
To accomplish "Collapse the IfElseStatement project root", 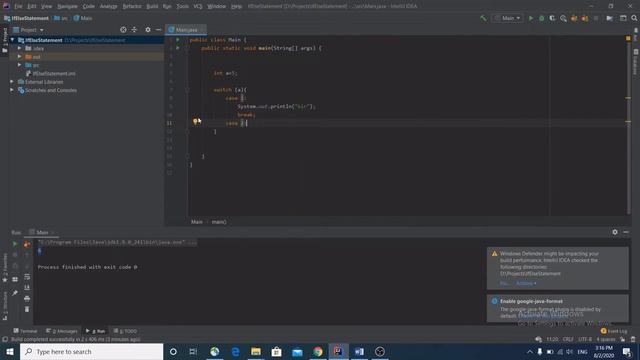I will (x=12, y=40).
